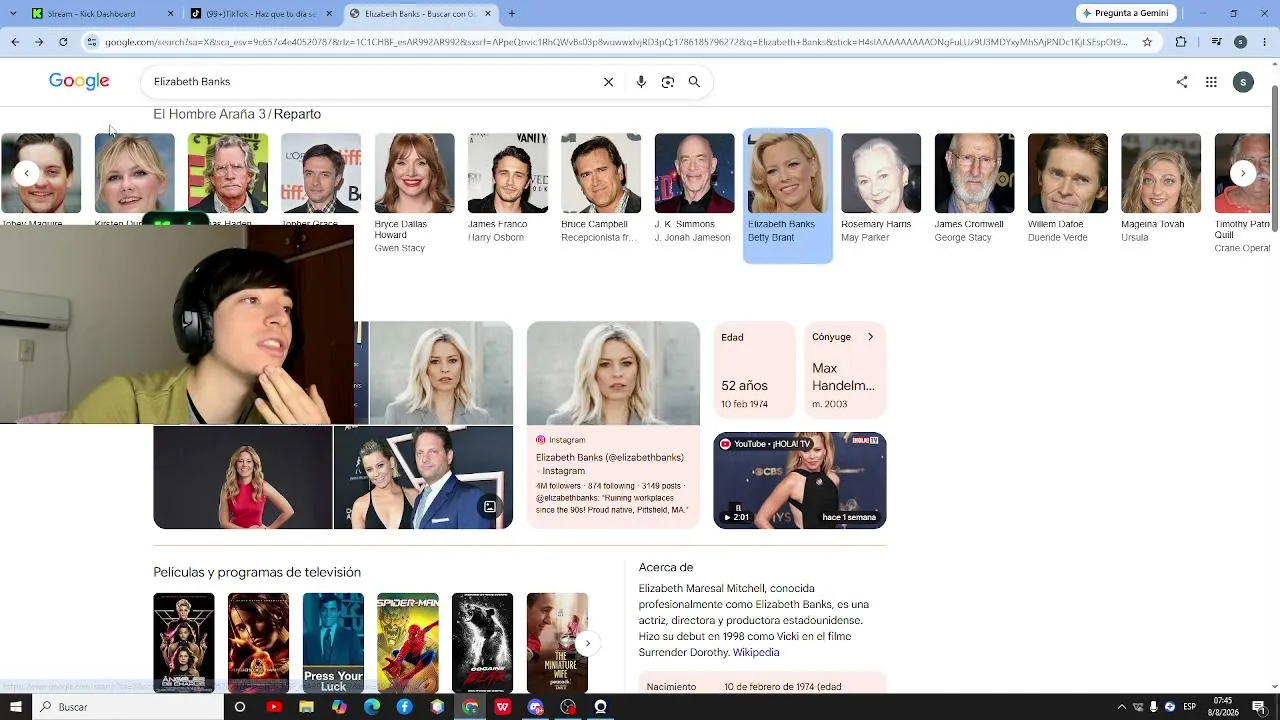Screen dimensions: 1280x720
Task: Share this search result page
Action: 1182,82
